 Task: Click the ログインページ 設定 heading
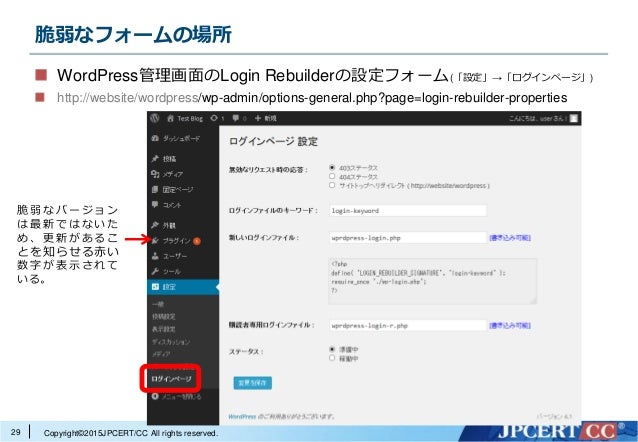tap(273, 142)
